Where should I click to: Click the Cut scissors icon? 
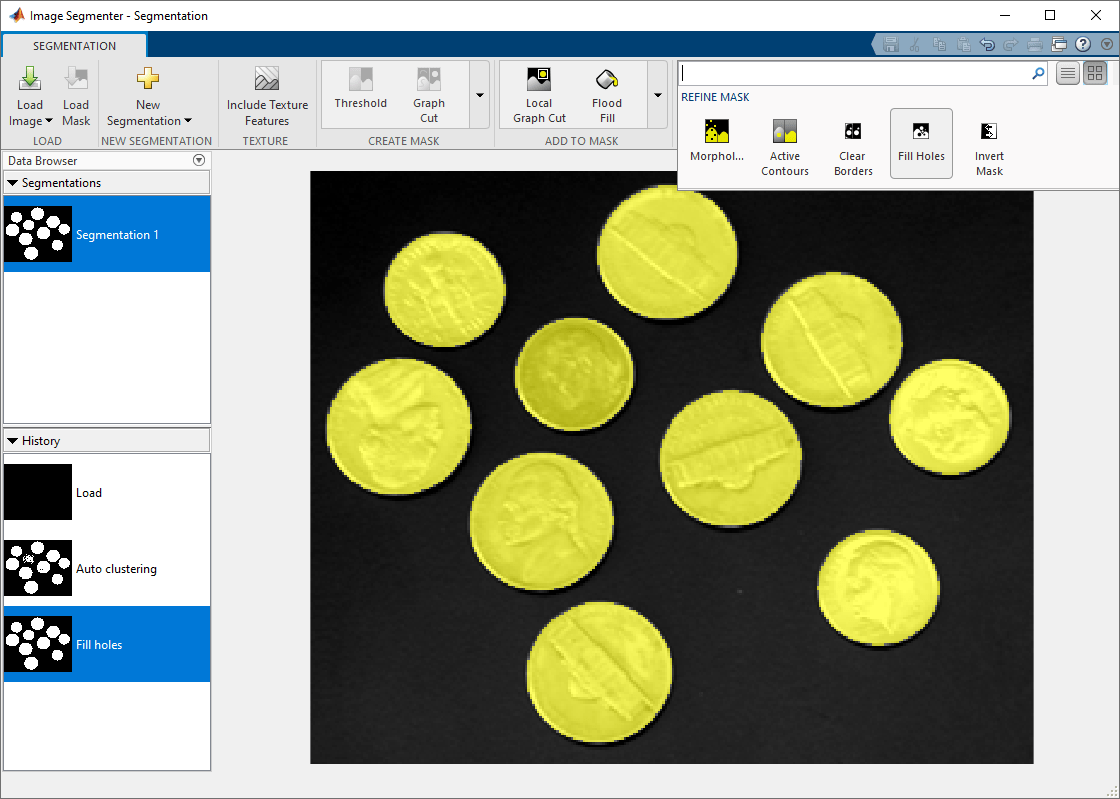coord(914,44)
